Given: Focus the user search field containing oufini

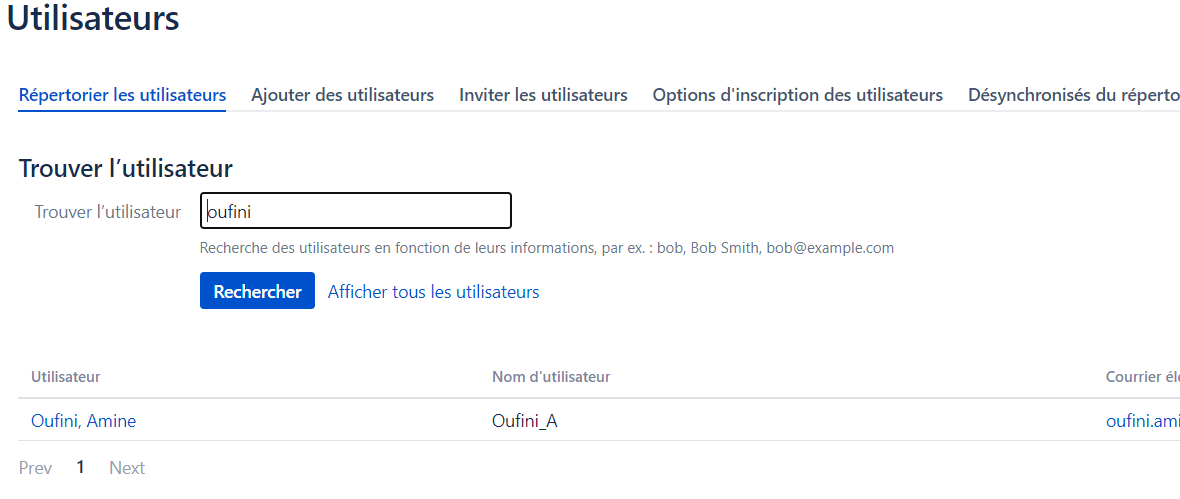Looking at the screenshot, I should pos(356,211).
